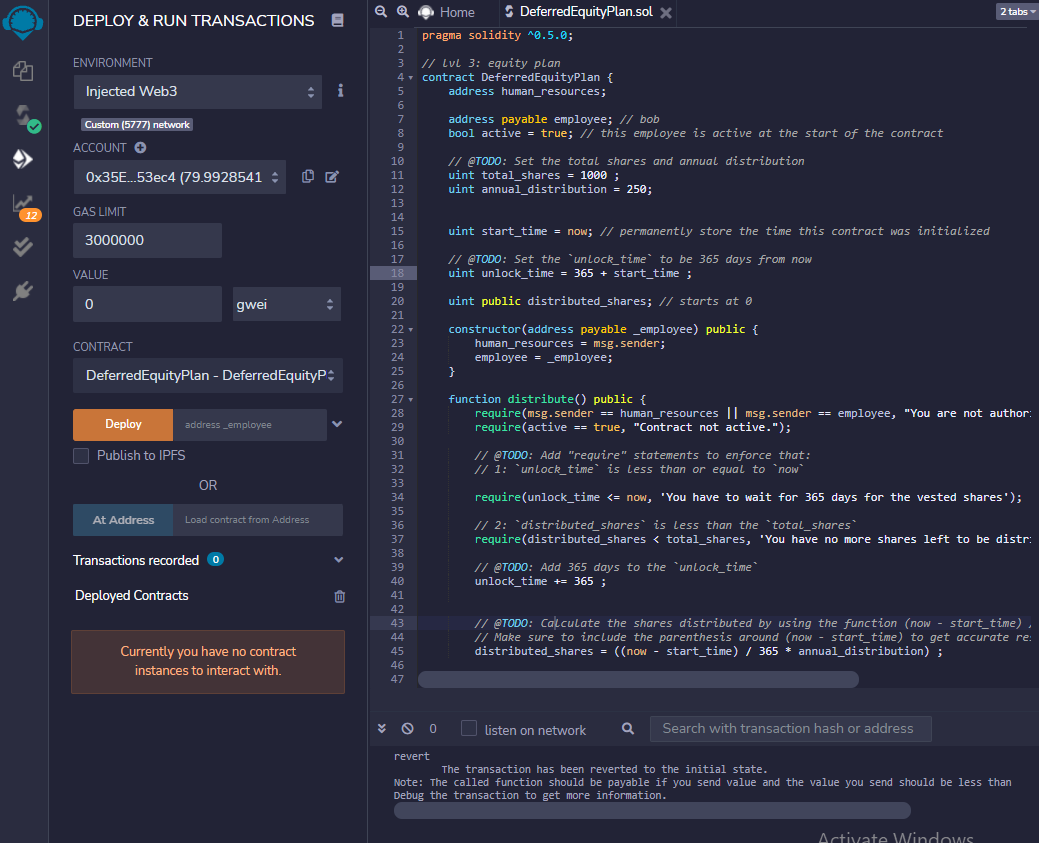Sign a message using the edit icon
1039x843 pixels.
(x=332, y=176)
